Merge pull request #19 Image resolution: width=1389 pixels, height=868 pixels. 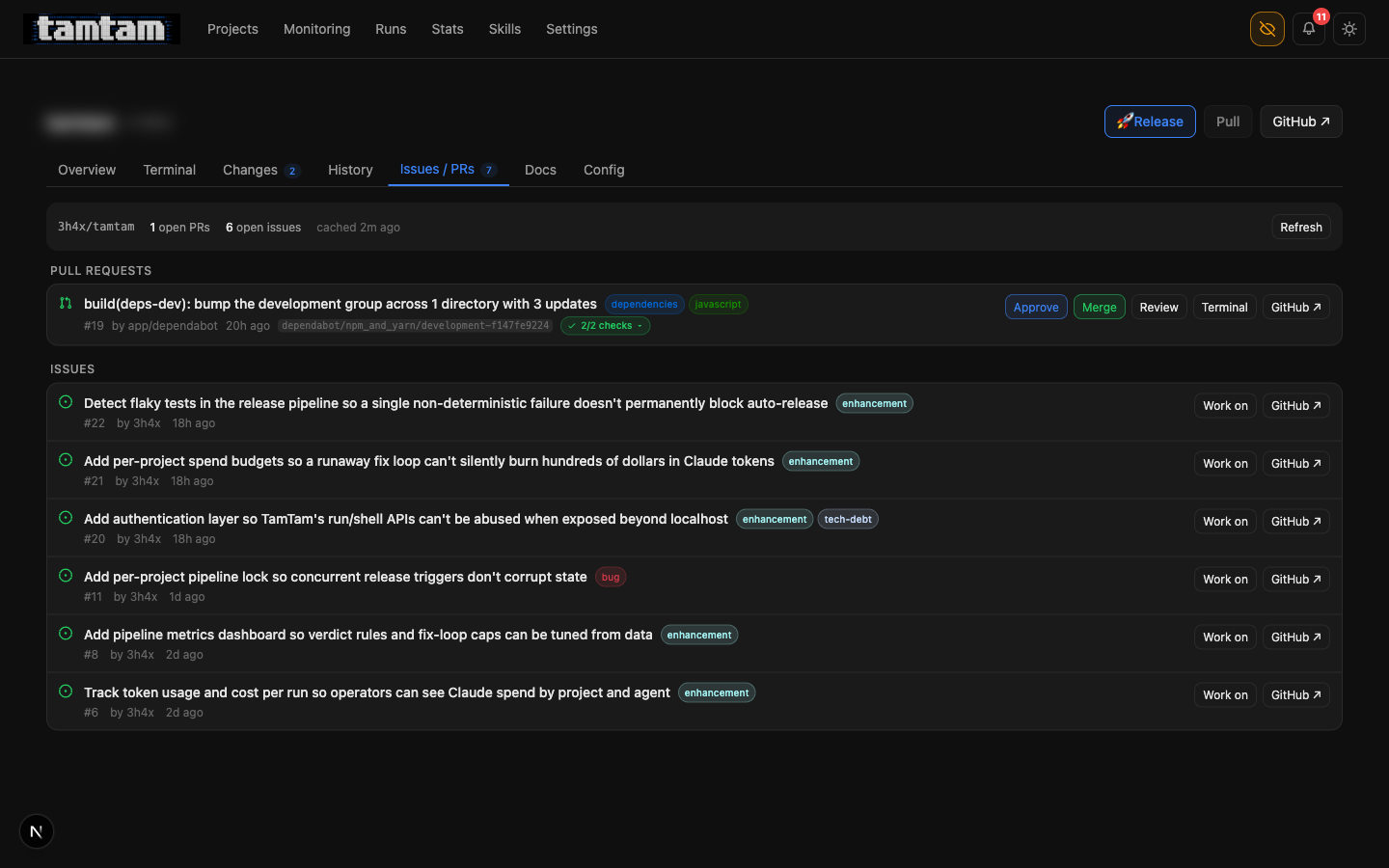(1100, 307)
